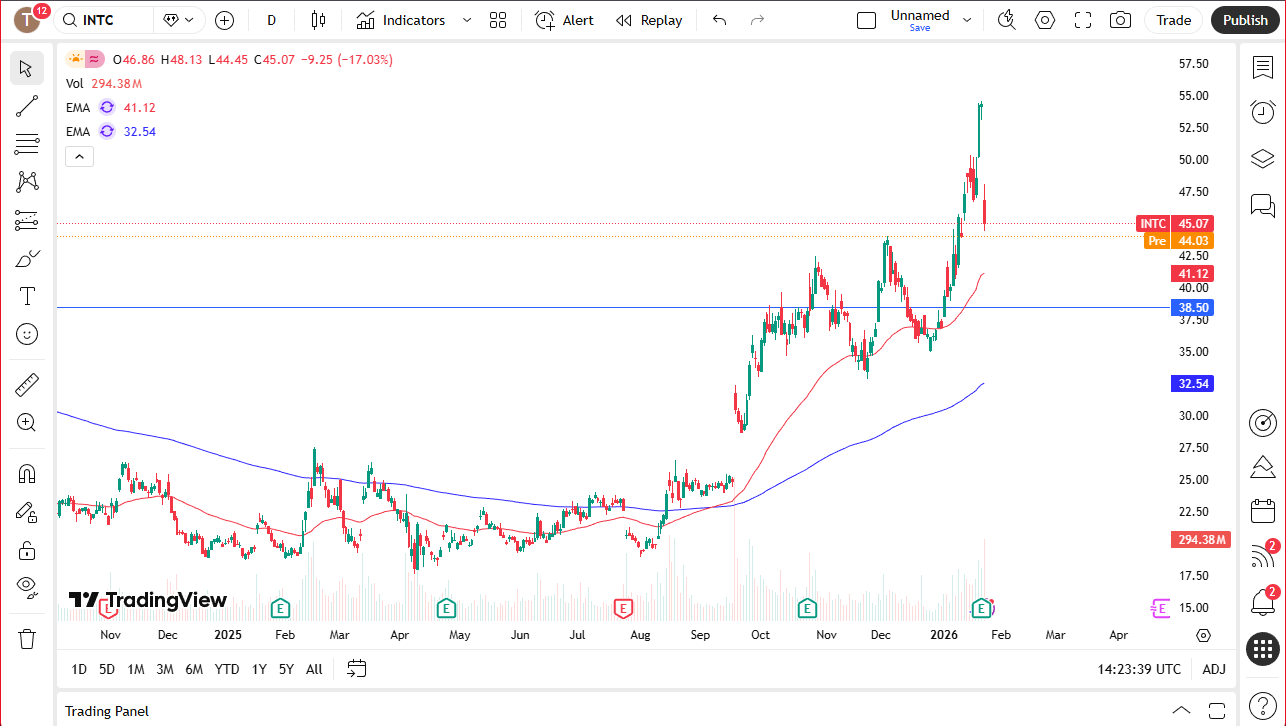Image resolution: width=1286 pixels, height=726 pixels.
Task: Select the 6M date range
Action: (x=194, y=669)
